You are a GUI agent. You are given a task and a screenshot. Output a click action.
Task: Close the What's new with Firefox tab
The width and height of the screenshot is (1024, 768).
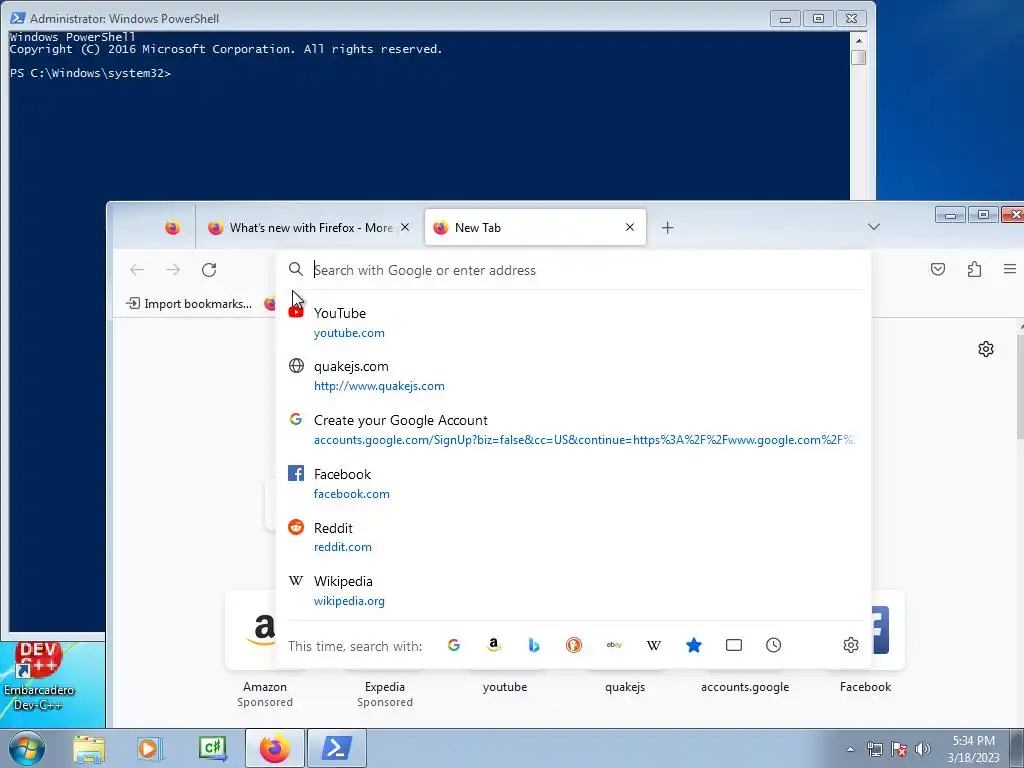[x=405, y=227]
